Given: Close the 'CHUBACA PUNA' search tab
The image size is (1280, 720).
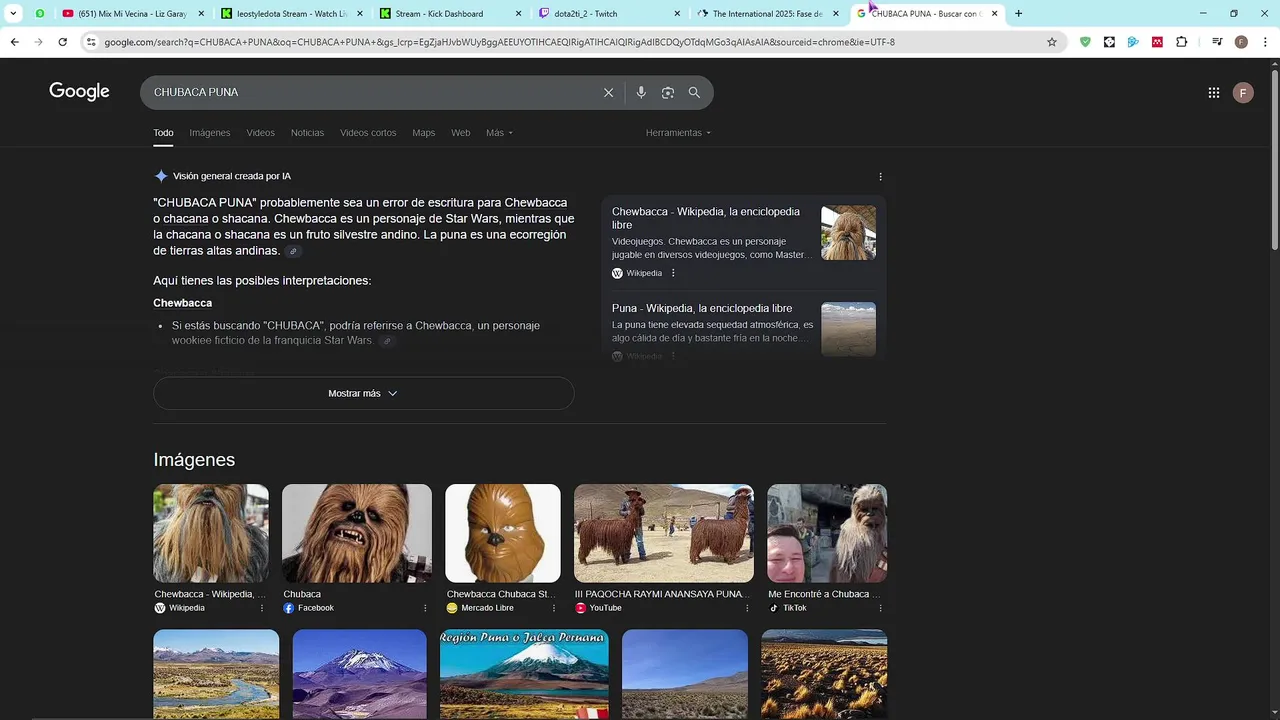Looking at the screenshot, I should coord(994,14).
